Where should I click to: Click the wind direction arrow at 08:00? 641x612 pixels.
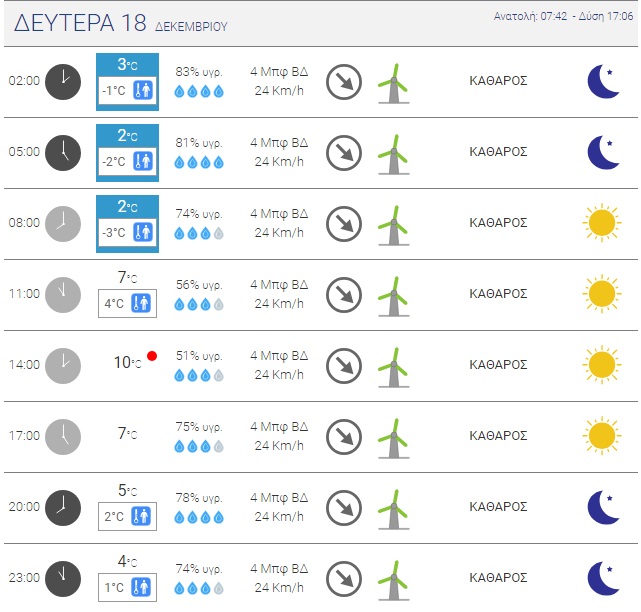(344, 222)
